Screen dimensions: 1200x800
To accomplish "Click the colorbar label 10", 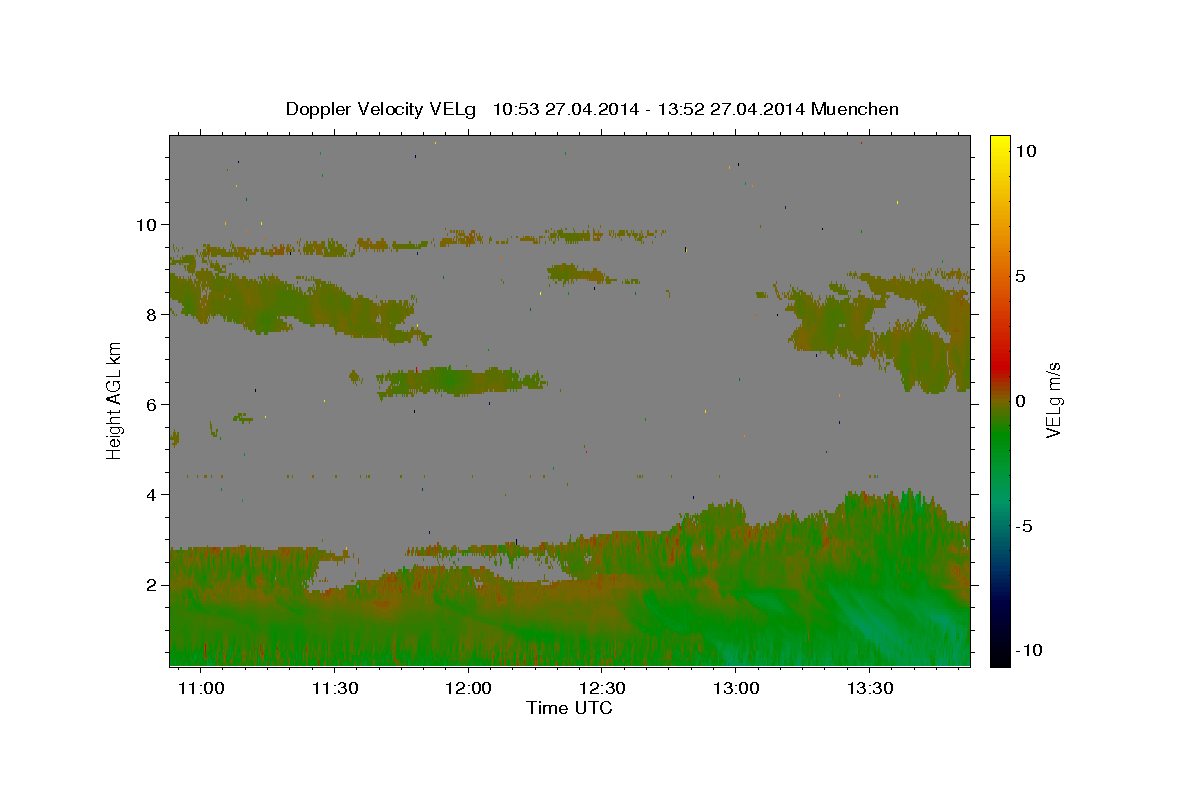I will pos(1025,150).
